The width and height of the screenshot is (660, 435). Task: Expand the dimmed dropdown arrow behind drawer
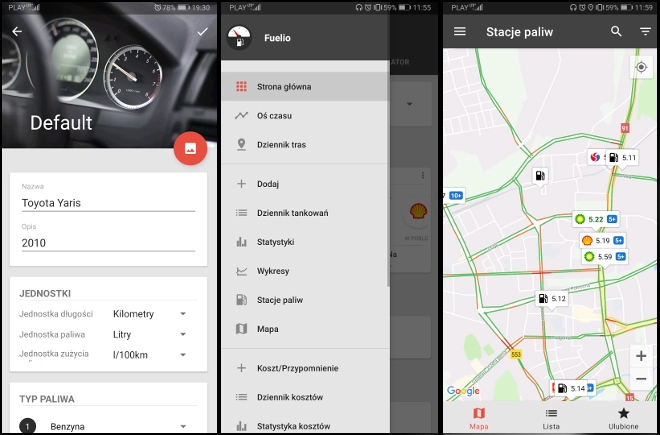pos(410,104)
